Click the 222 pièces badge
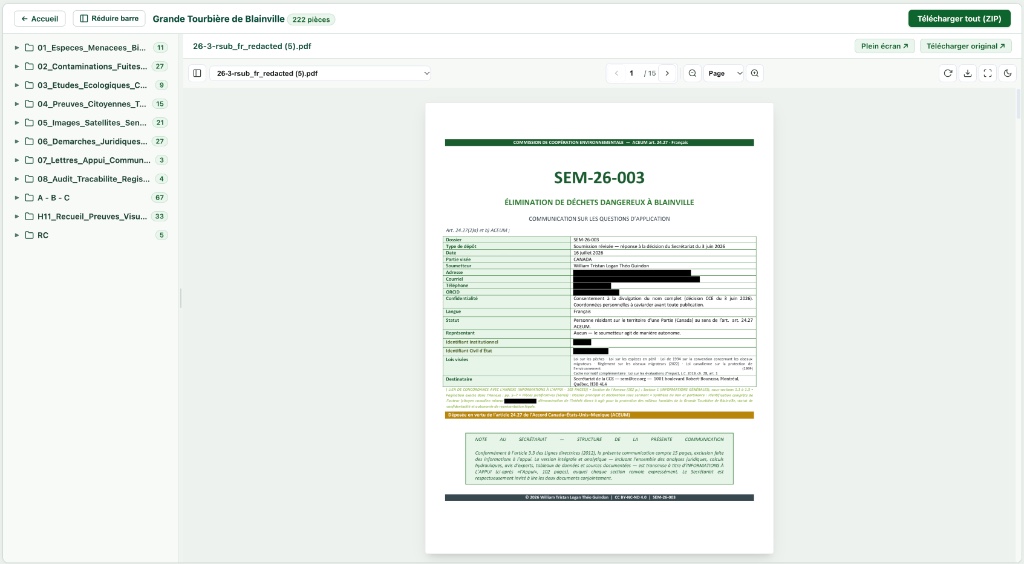Screen dimensions: 1024x564 pos(311,20)
